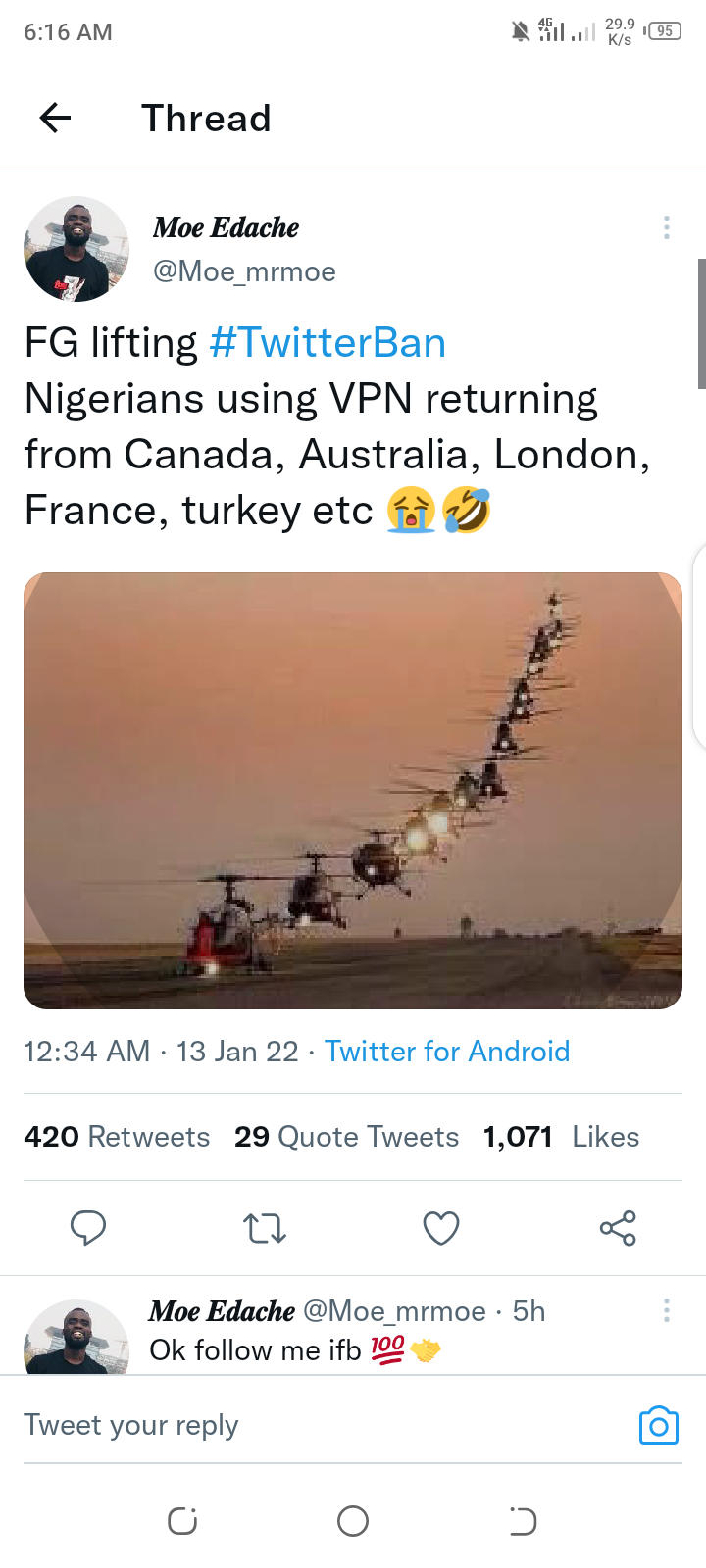Open the helicopters image attachment
Viewport: 706px width, 1568px height.
353,791
